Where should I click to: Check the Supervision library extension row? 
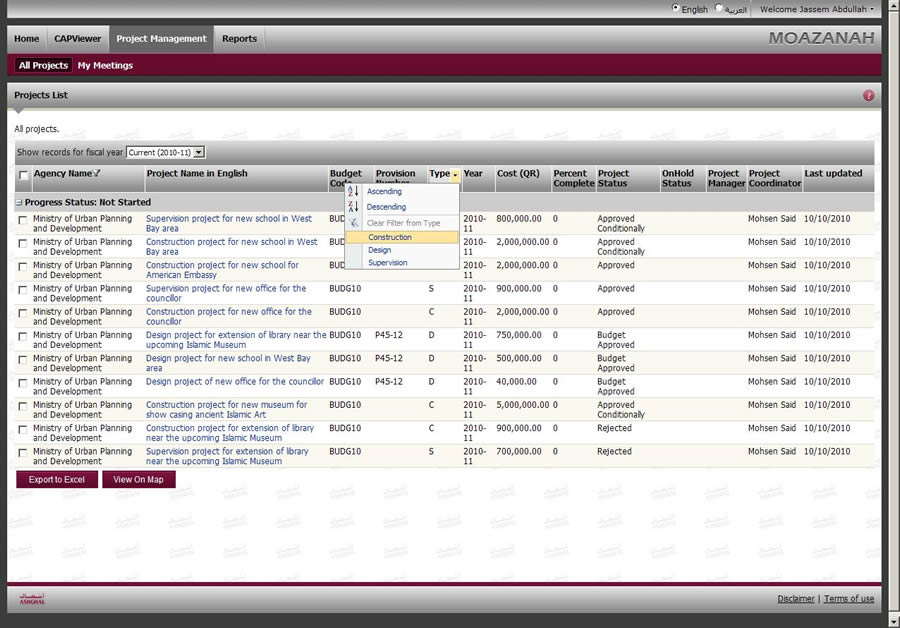coord(22,452)
